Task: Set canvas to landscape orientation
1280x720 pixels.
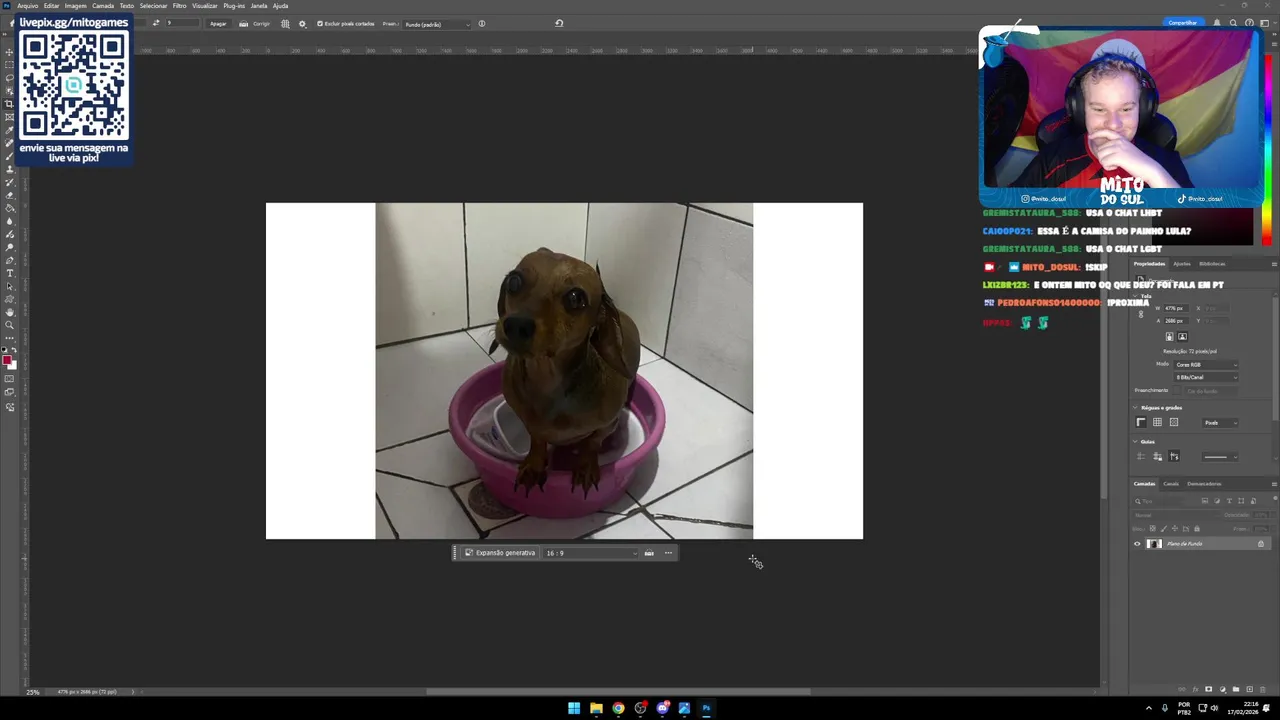Action: (x=1182, y=336)
